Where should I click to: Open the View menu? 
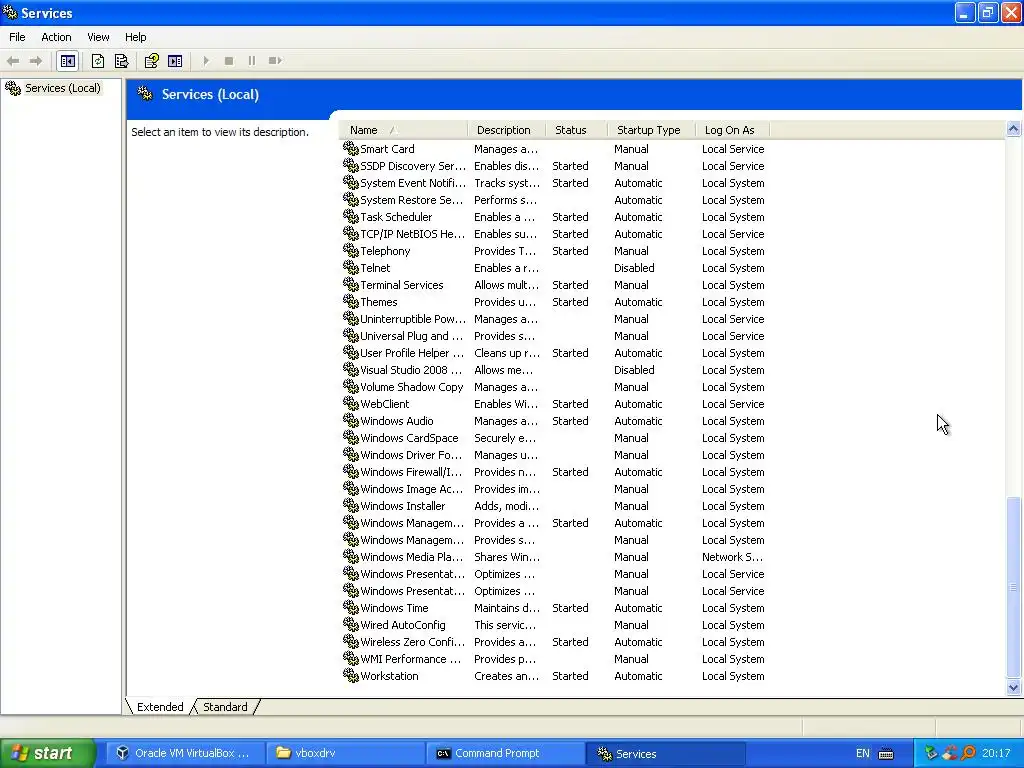[98, 37]
